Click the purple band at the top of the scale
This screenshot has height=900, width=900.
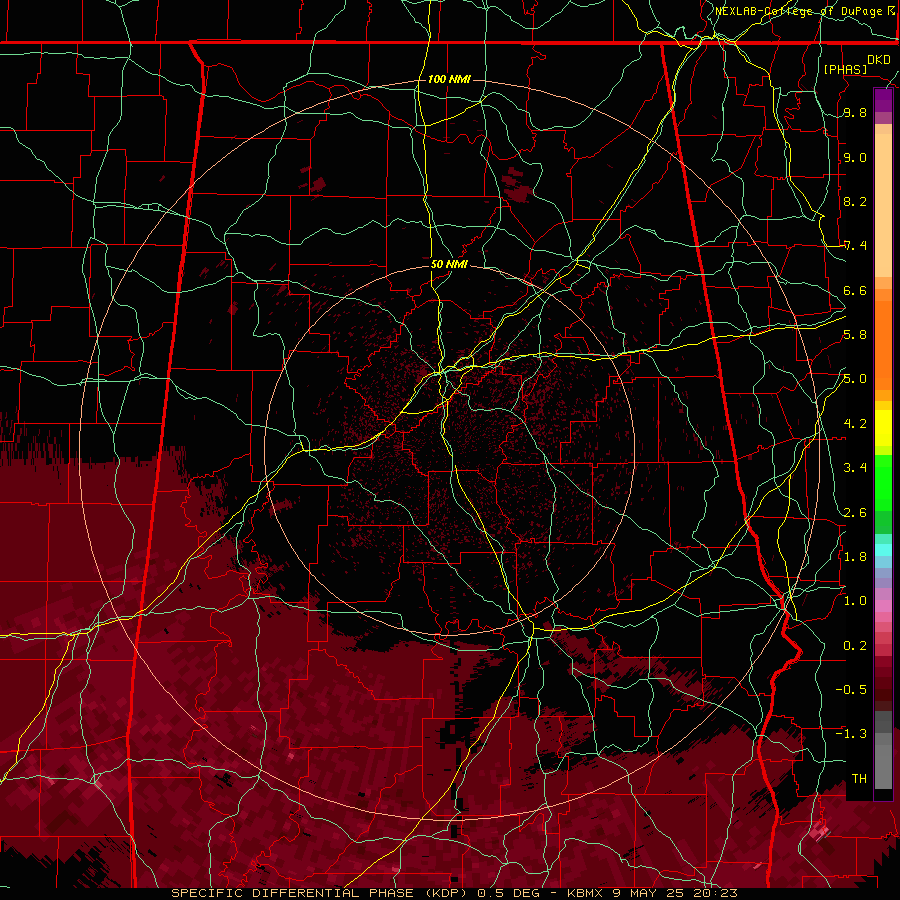[883, 100]
